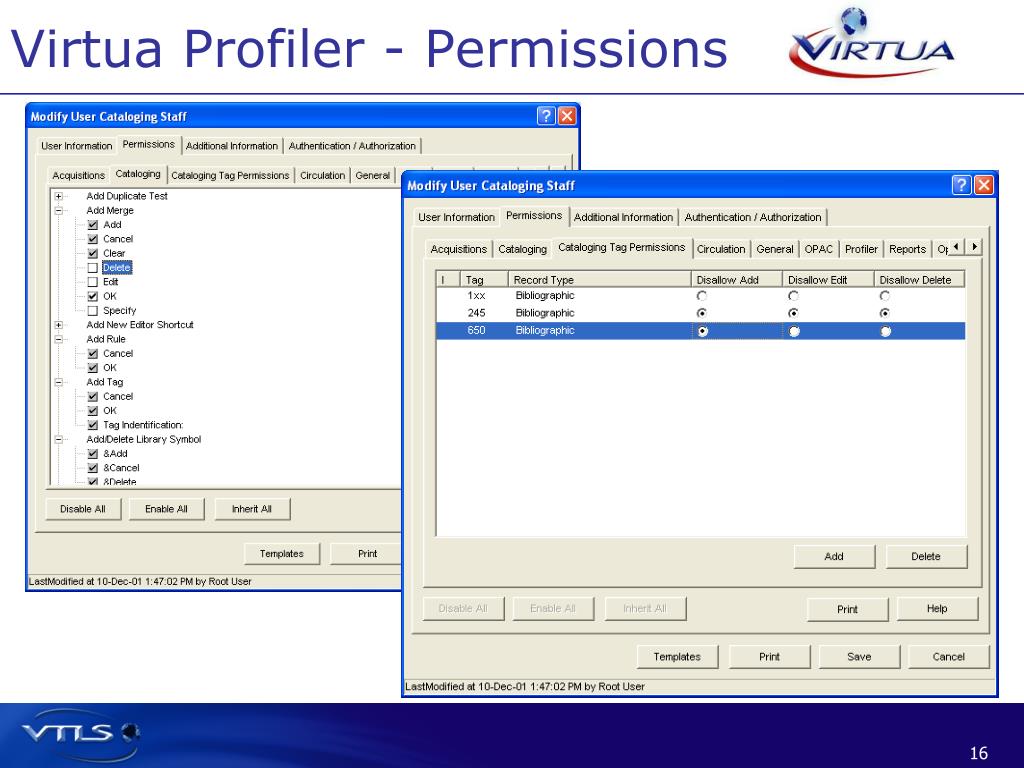Toggle Disallow Delete radio for tag 245
The height and width of the screenshot is (768, 1024).
885,313
